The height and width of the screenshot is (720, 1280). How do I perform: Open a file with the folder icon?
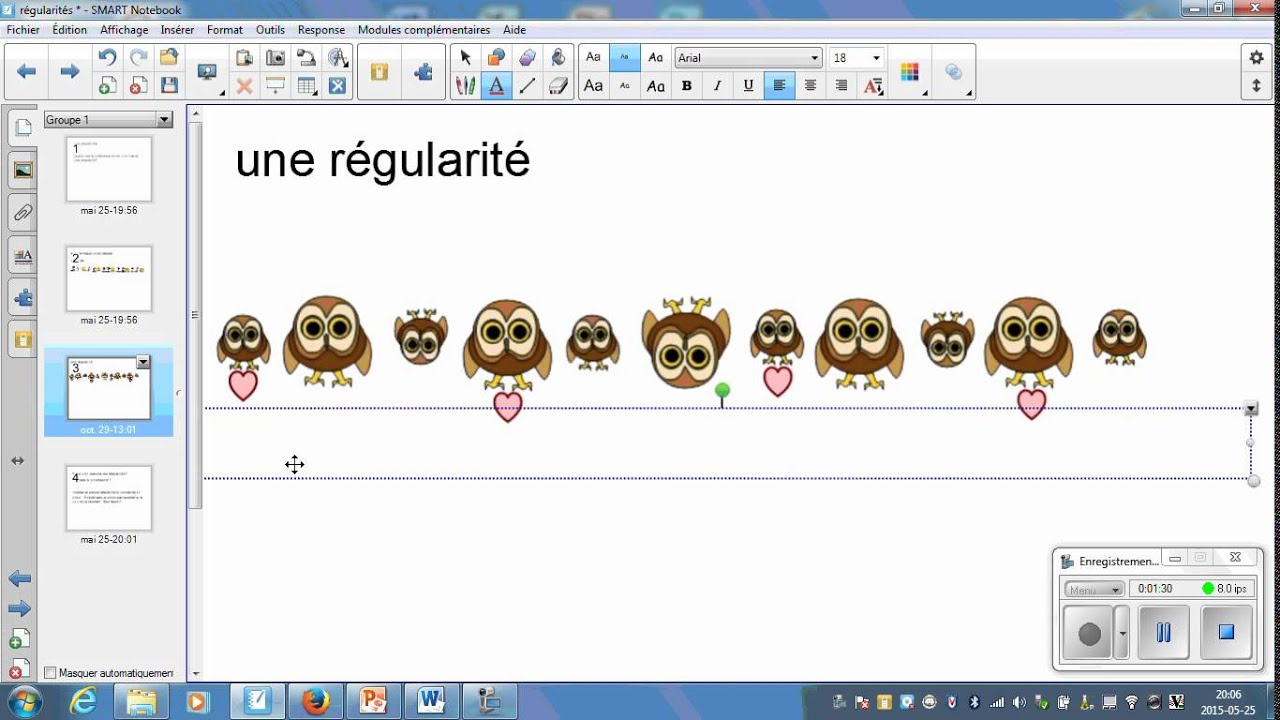tap(169, 57)
